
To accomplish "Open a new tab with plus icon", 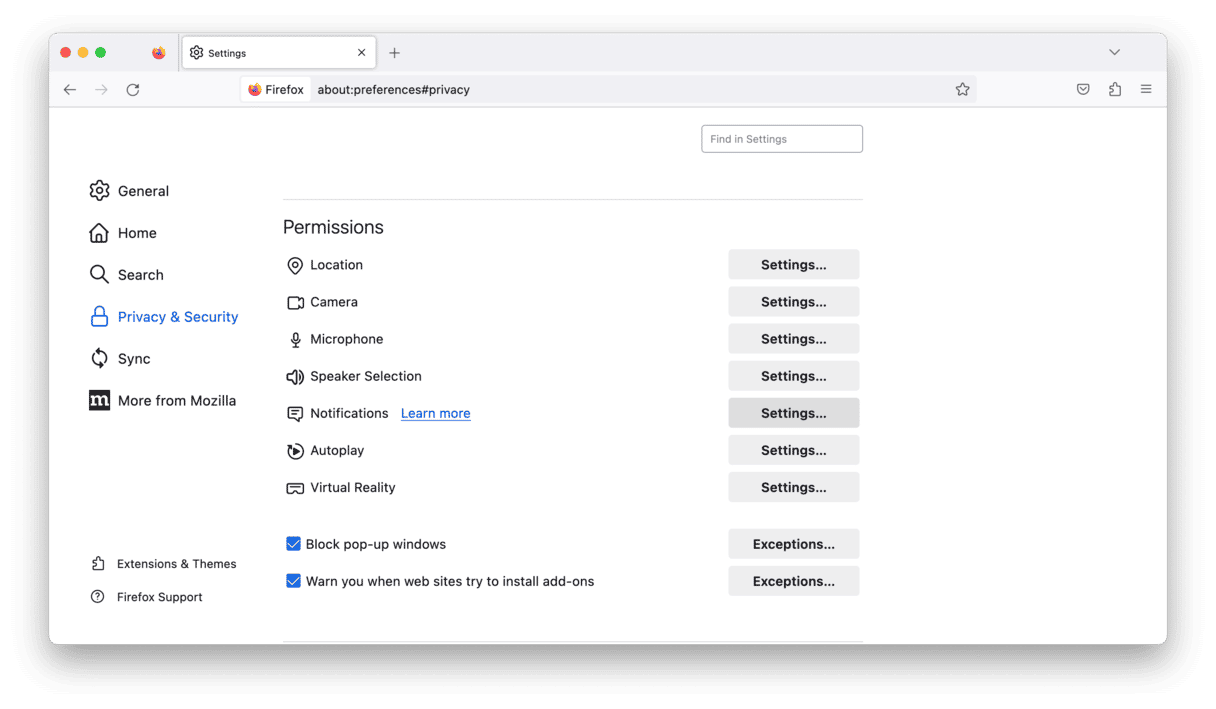I will click(395, 53).
